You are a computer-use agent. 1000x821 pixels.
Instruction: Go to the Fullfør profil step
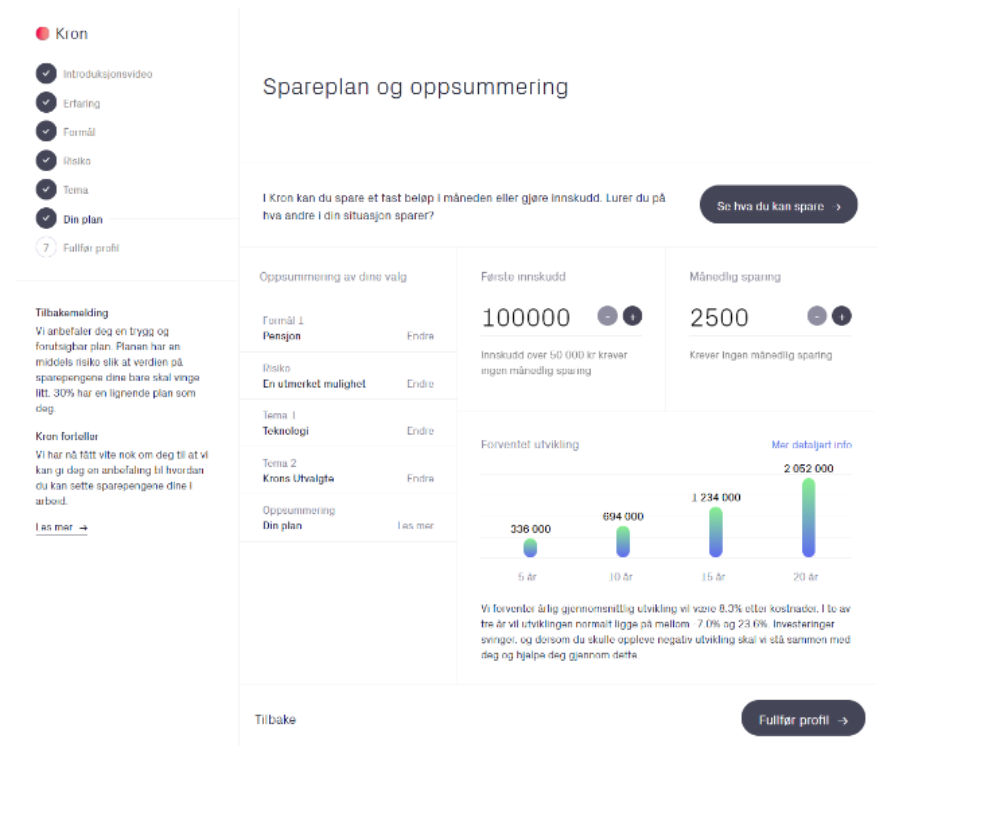[91, 248]
